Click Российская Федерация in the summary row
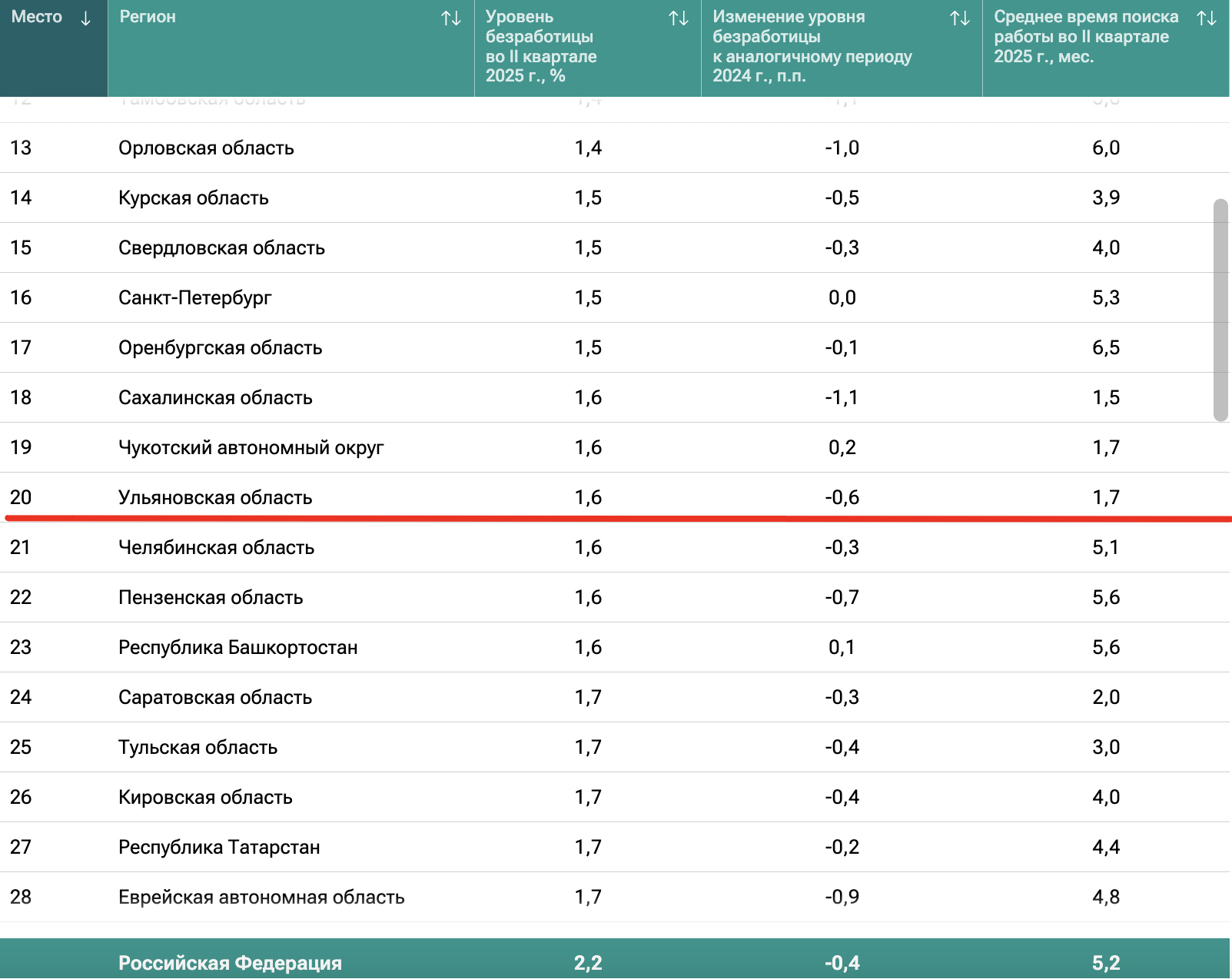The image size is (1232, 979). tap(230, 964)
